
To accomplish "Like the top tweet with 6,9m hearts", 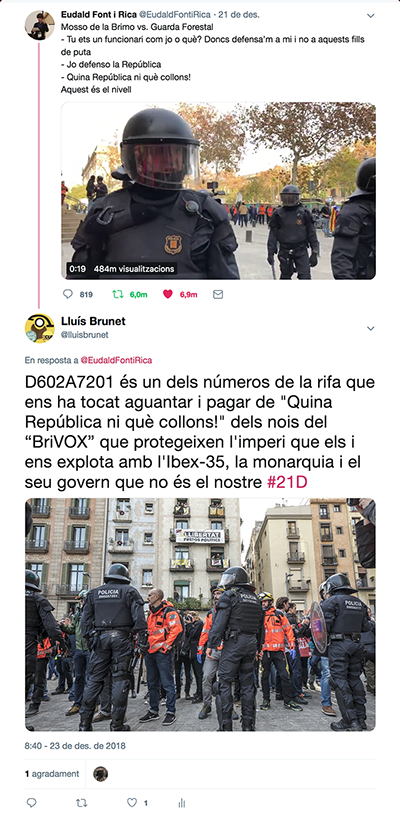I will (168, 294).
